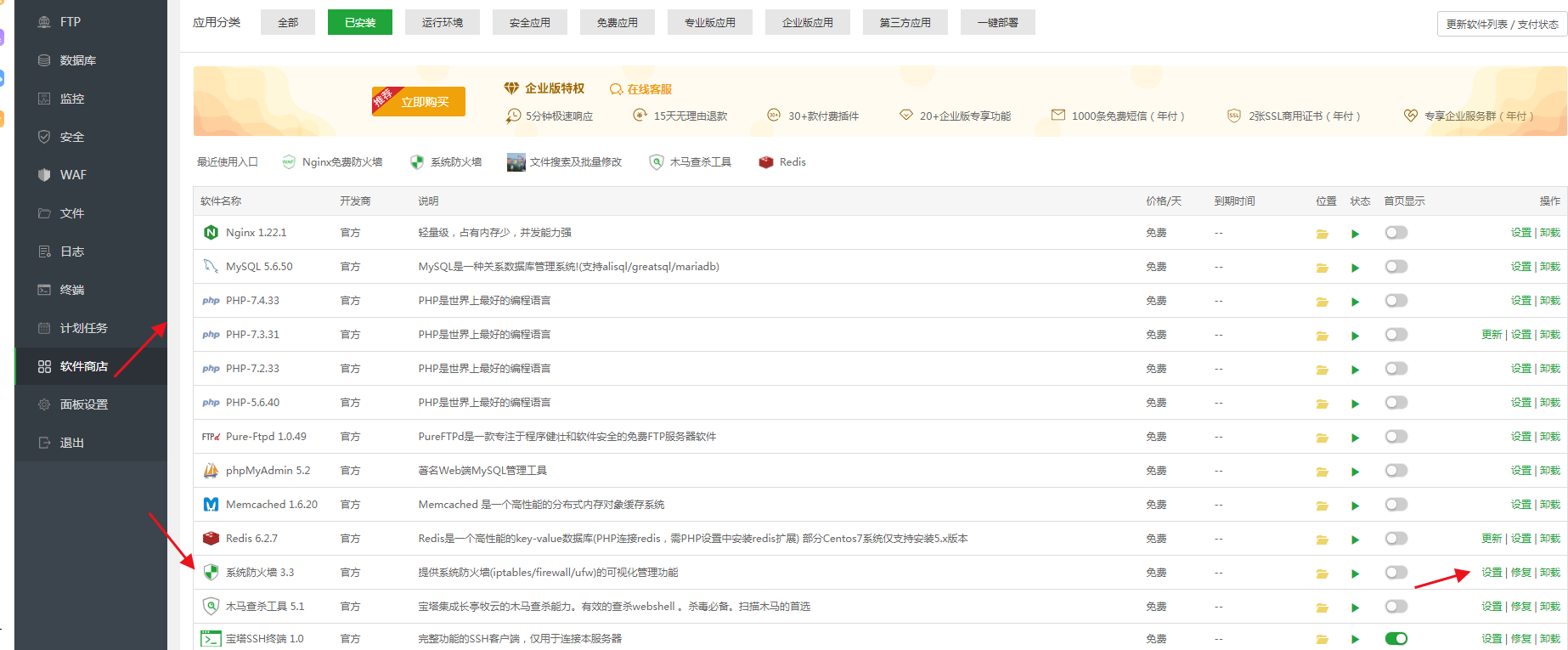
Task: Select the 第三方应用 category tab
Action: point(905,22)
